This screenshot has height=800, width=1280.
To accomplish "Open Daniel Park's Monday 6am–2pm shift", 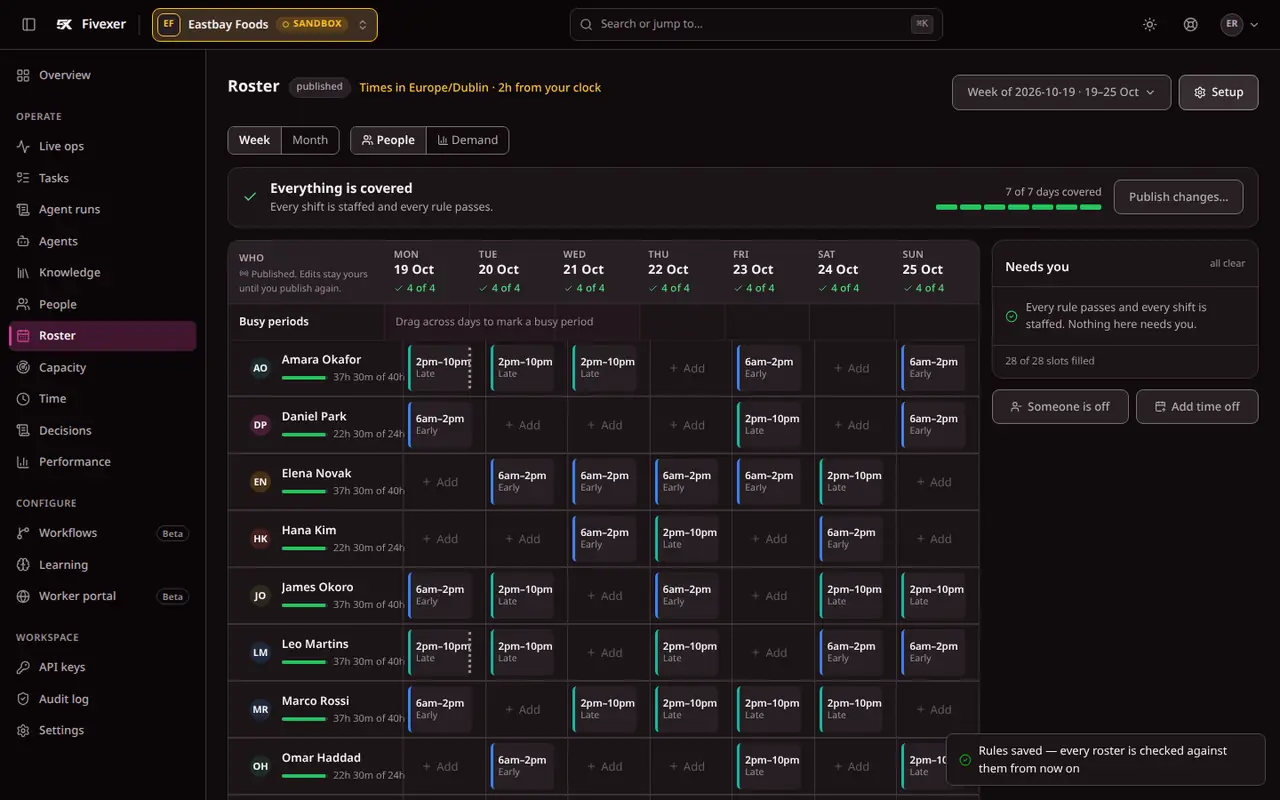I will [x=440, y=425].
